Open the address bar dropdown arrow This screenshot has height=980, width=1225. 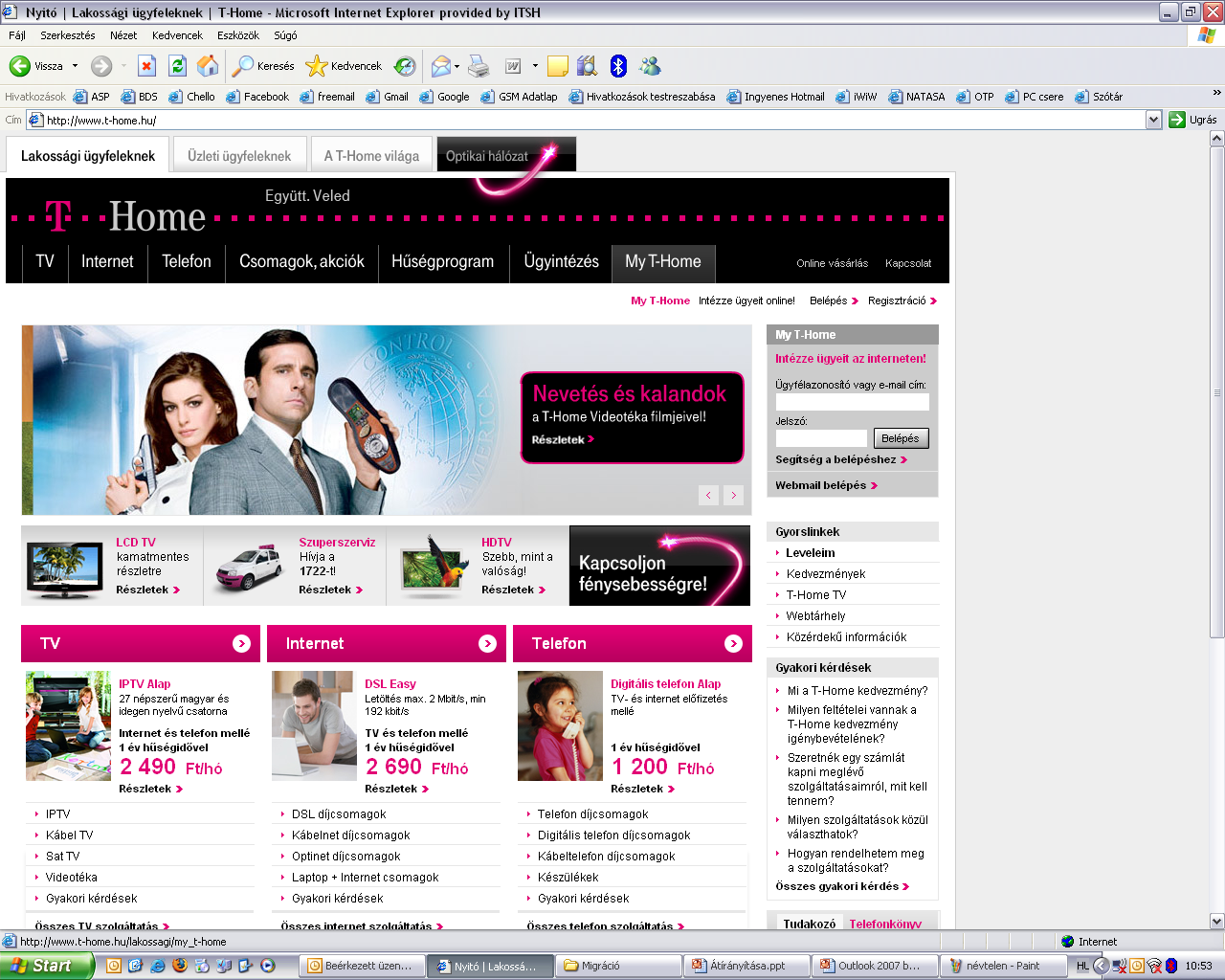point(1153,120)
